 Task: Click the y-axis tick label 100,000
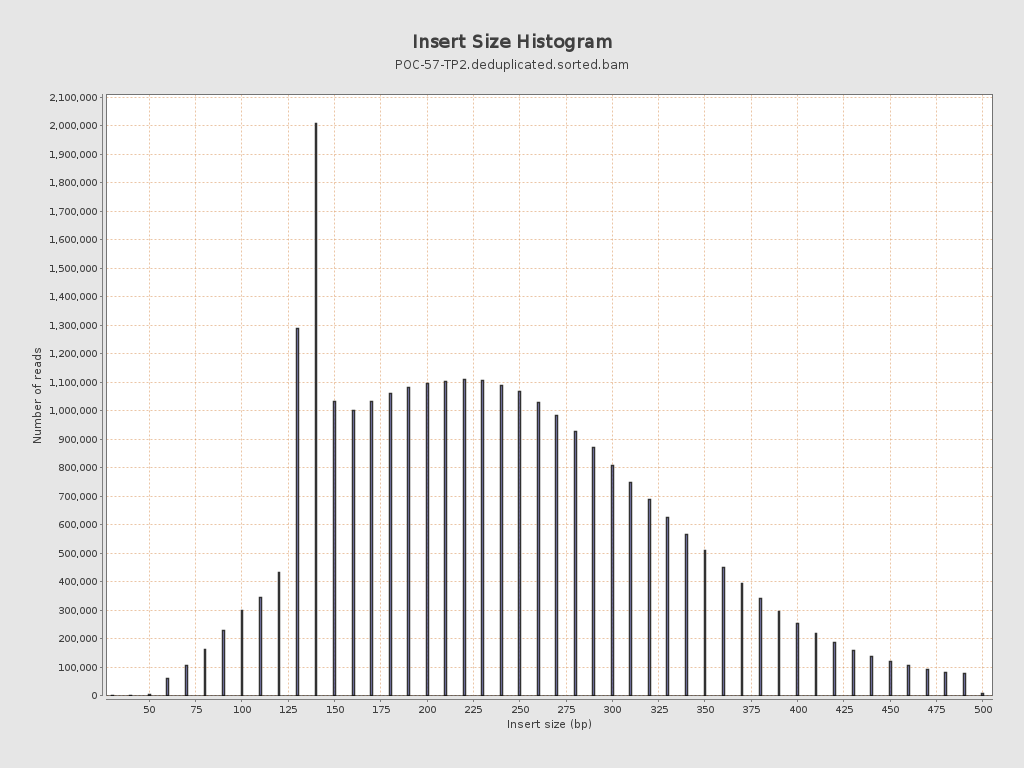pos(78,667)
